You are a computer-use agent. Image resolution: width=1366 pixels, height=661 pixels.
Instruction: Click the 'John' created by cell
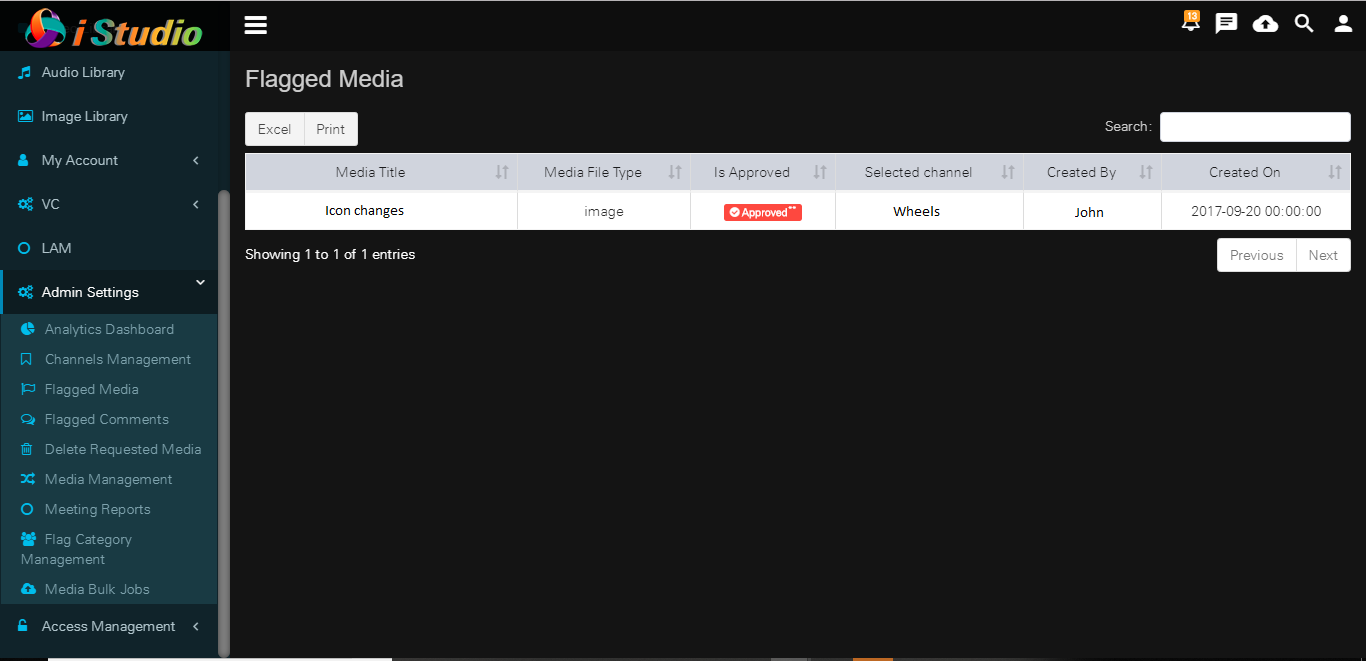(x=1092, y=211)
